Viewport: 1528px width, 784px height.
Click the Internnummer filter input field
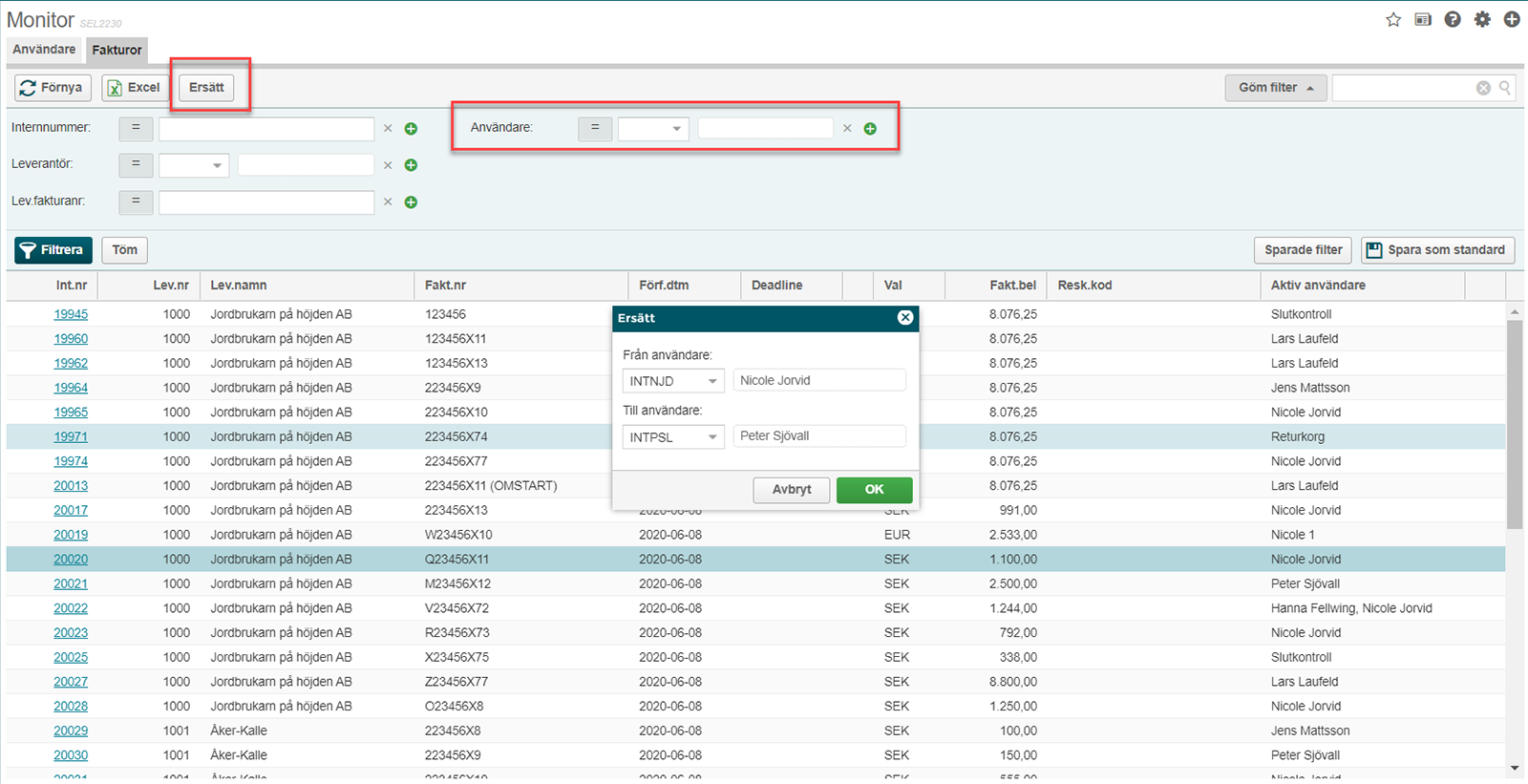tap(266, 128)
